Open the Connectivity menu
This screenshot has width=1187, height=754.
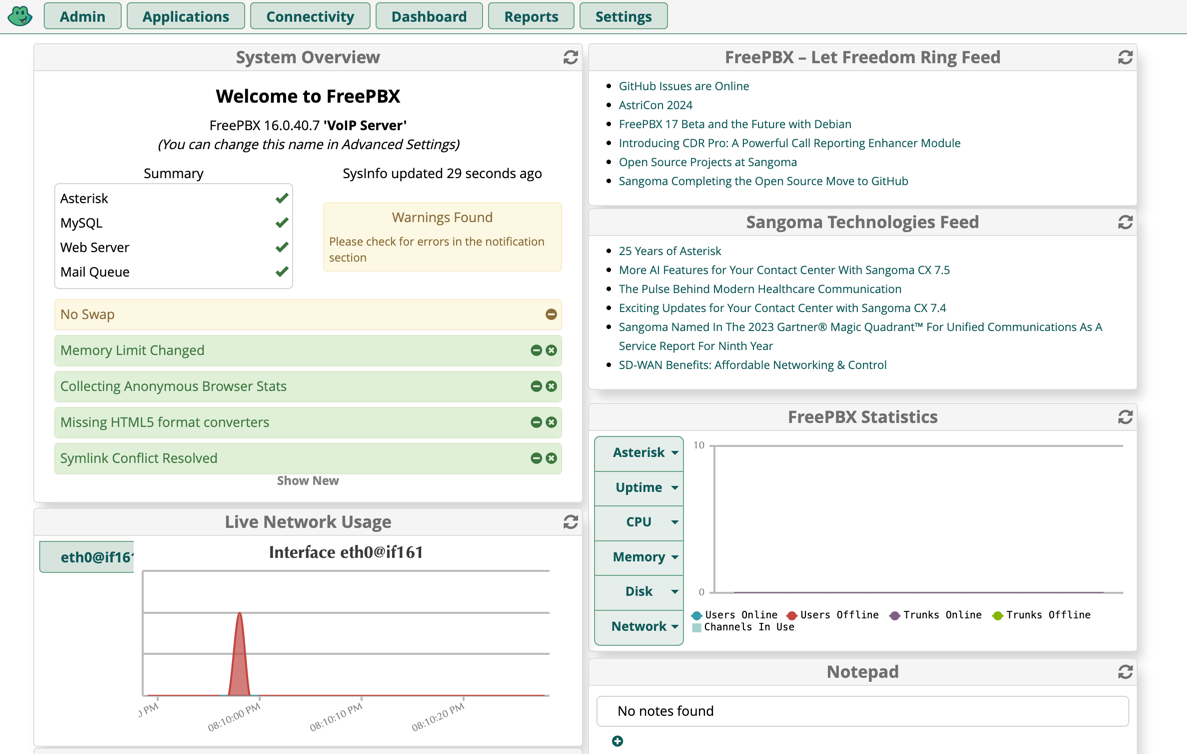310,16
